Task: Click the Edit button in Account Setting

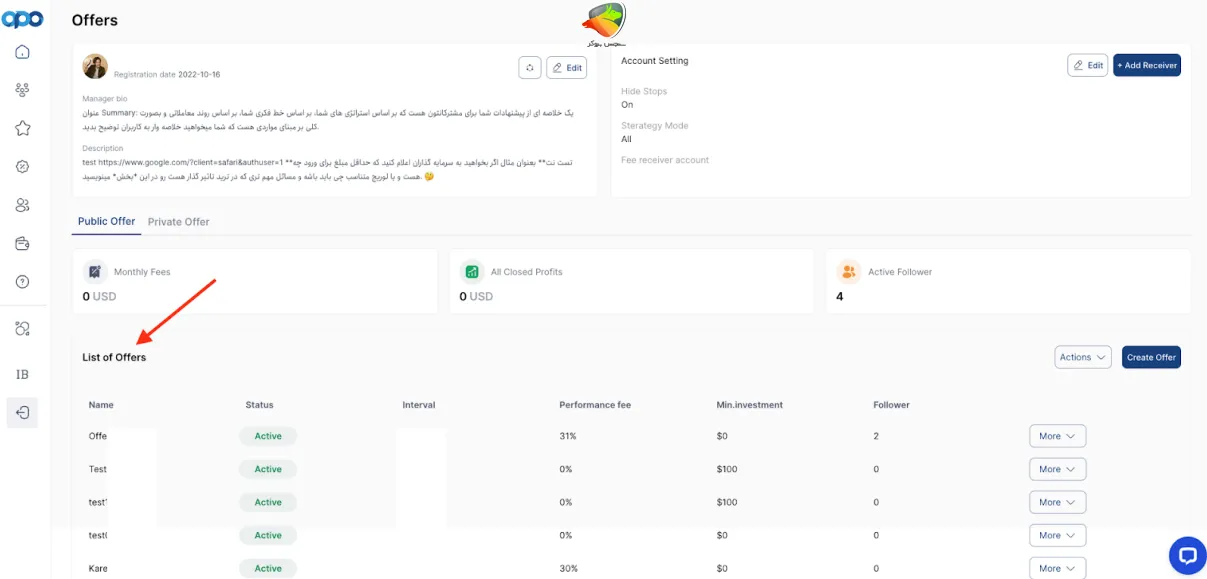Action: [1087, 64]
